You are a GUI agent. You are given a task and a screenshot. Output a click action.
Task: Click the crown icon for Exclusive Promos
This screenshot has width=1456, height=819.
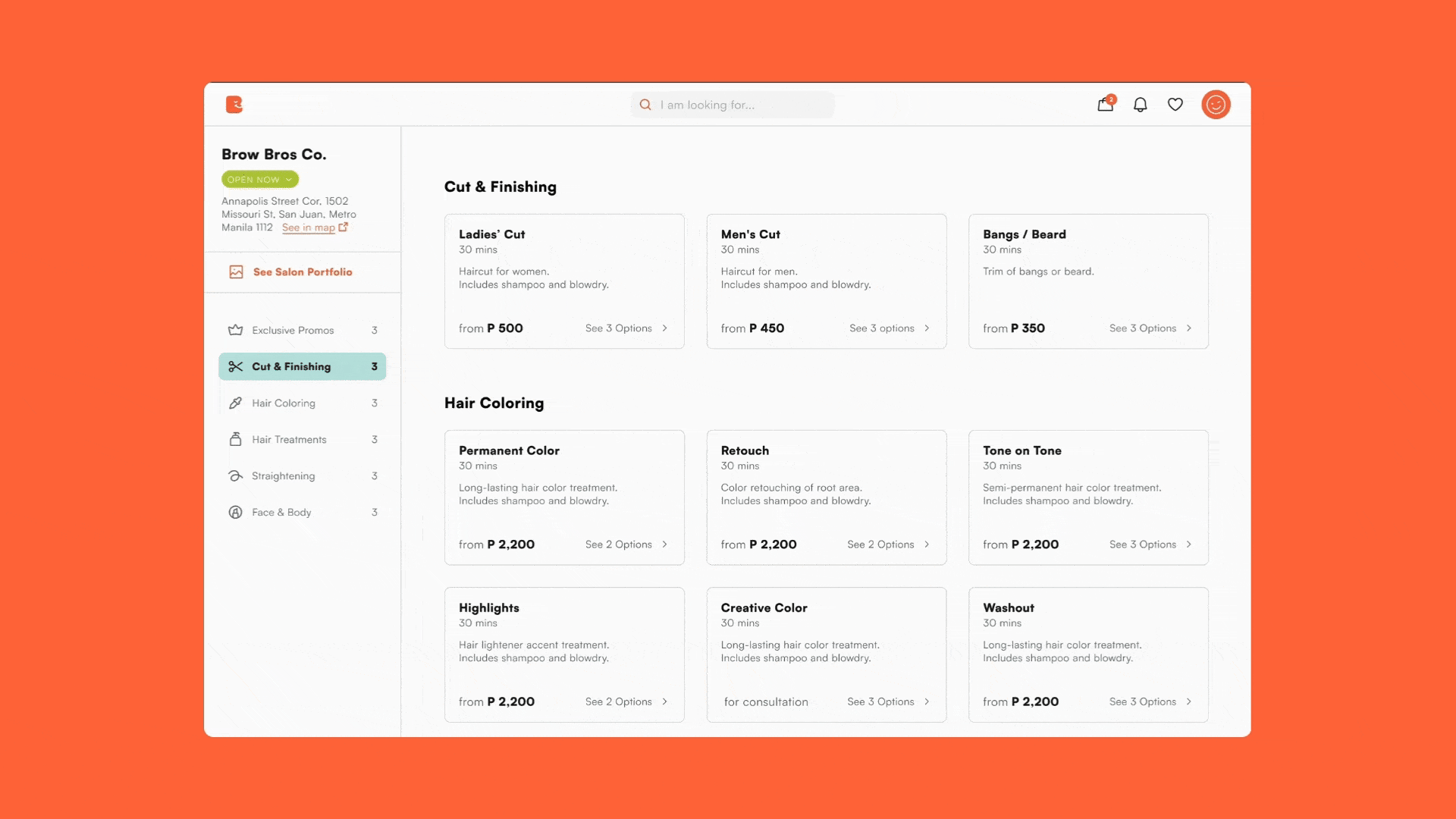point(236,330)
